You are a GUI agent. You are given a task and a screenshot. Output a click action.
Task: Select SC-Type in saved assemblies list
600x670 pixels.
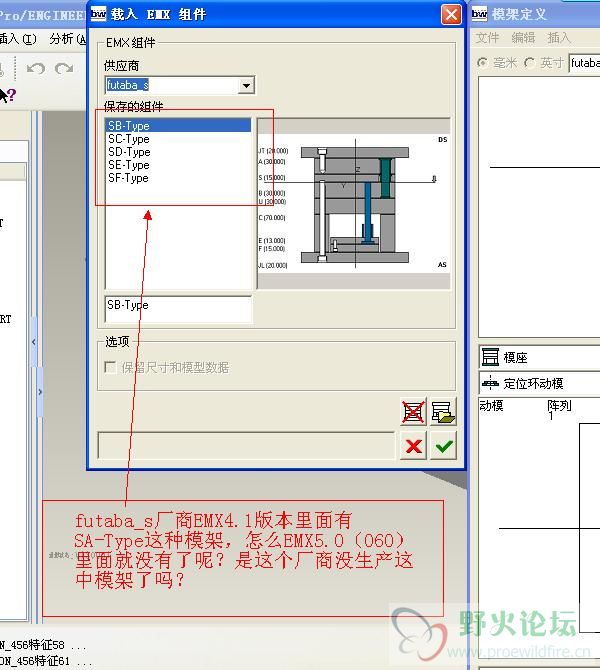178,139
